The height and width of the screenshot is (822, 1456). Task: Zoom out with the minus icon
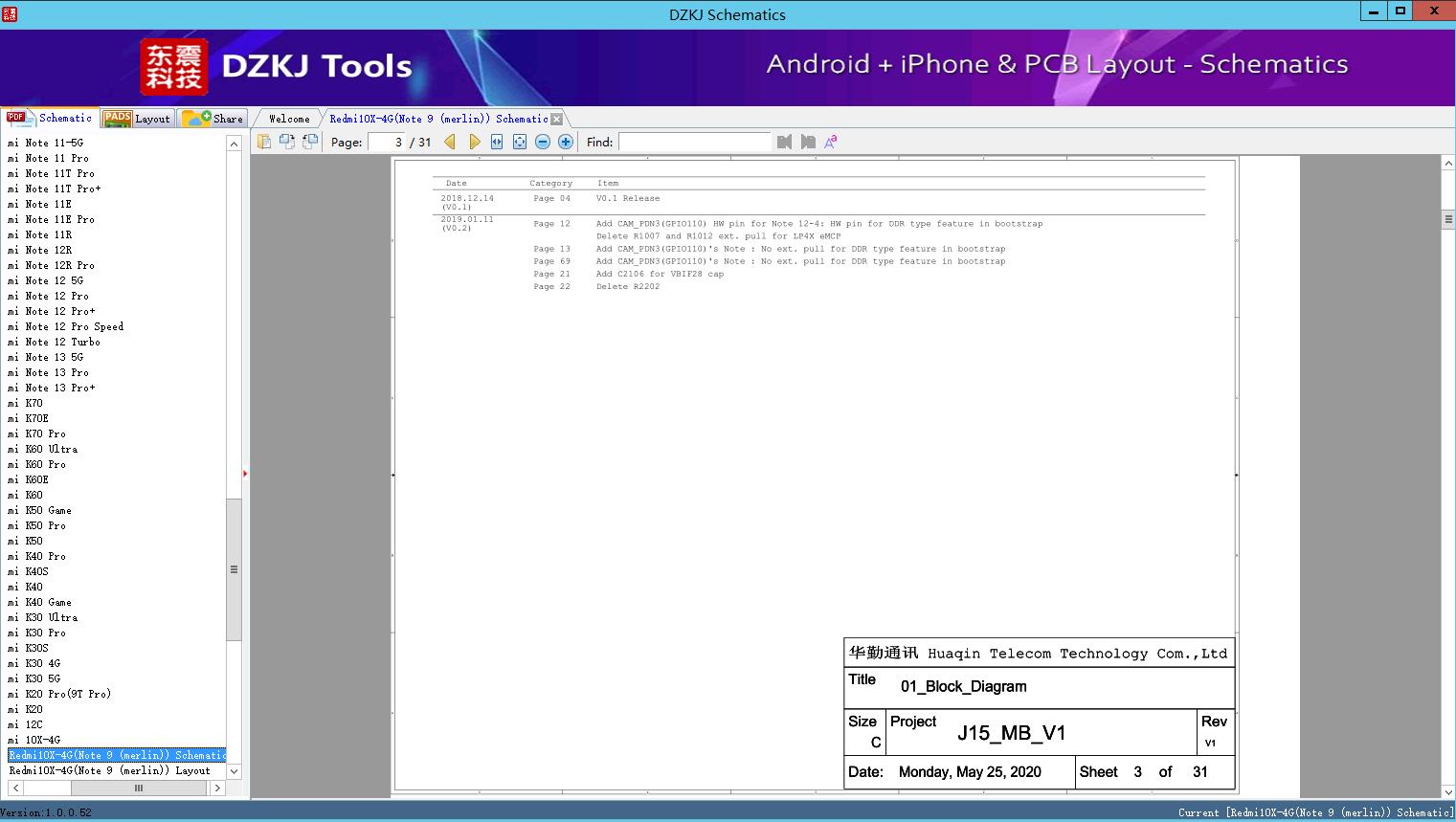pos(543,142)
